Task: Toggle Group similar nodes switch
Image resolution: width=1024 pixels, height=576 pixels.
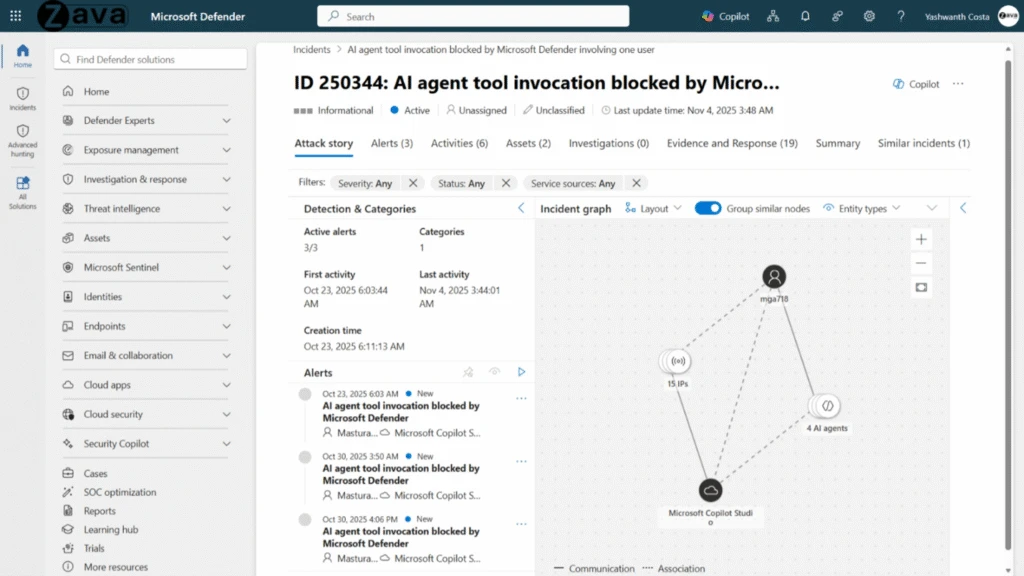Action: click(x=708, y=208)
